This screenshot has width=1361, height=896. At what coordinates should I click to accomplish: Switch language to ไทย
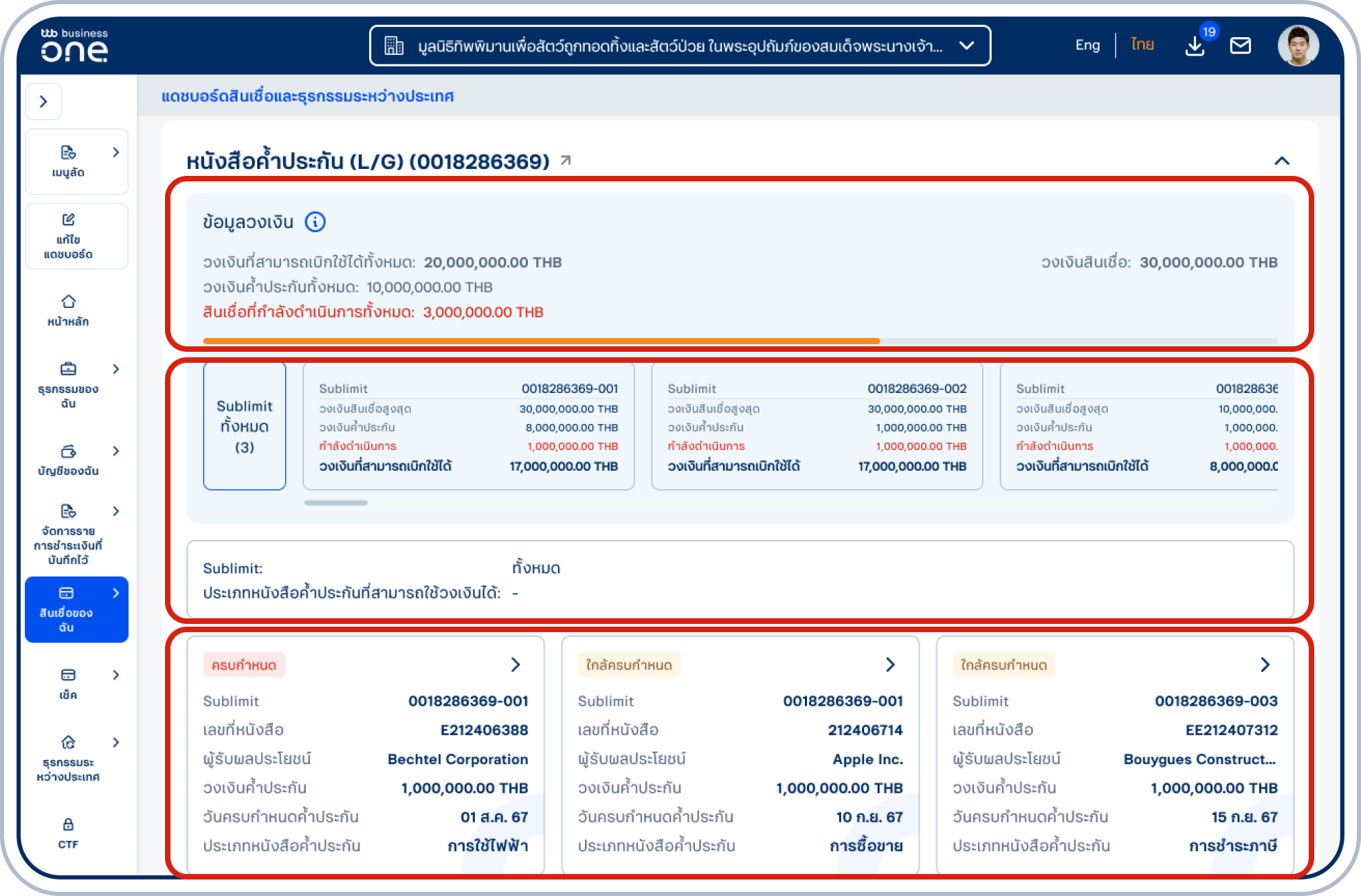click(x=1142, y=45)
